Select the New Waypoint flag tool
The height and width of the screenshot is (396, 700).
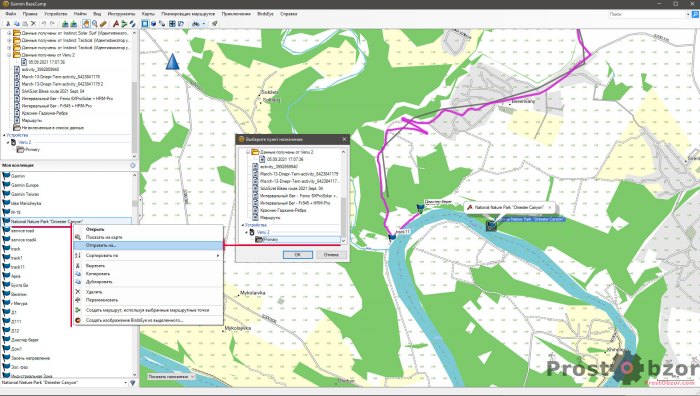tap(116, 24)
